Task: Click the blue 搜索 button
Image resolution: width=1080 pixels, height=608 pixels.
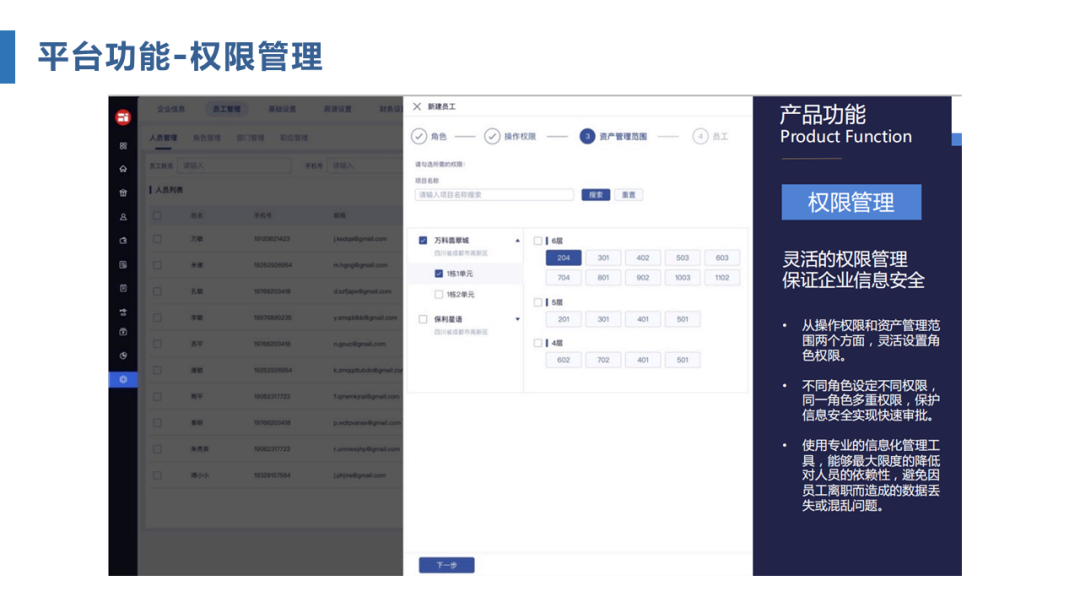Action: click(x=596, y=195)
